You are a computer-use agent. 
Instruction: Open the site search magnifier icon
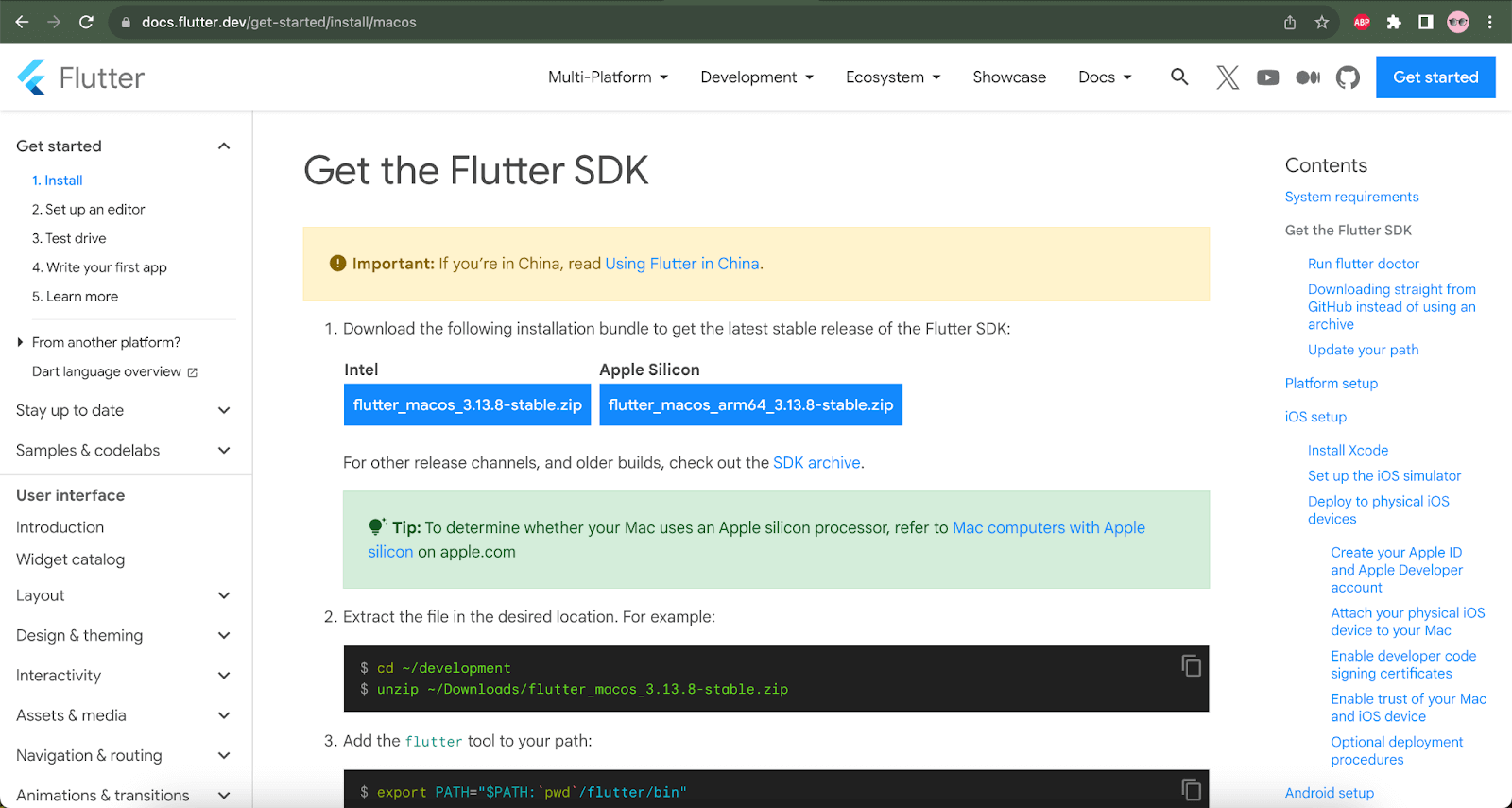pos(1178,77)
